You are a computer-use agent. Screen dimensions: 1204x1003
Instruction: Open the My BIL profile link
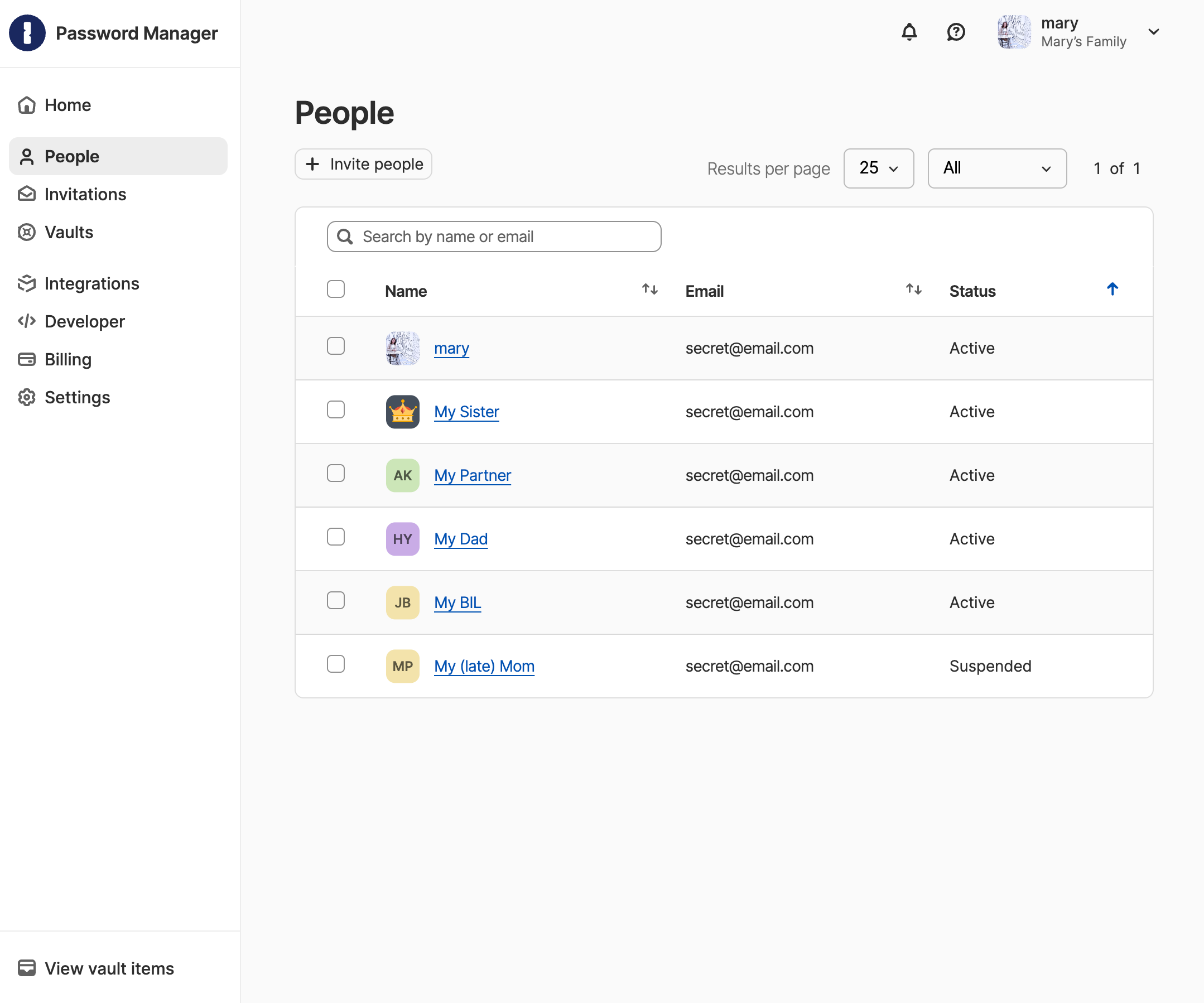click(x=457, y=602)
